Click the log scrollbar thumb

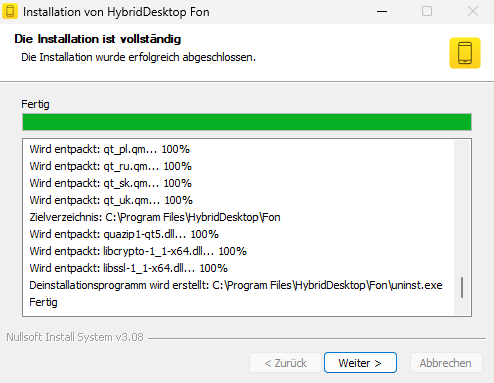coord(462,287)
